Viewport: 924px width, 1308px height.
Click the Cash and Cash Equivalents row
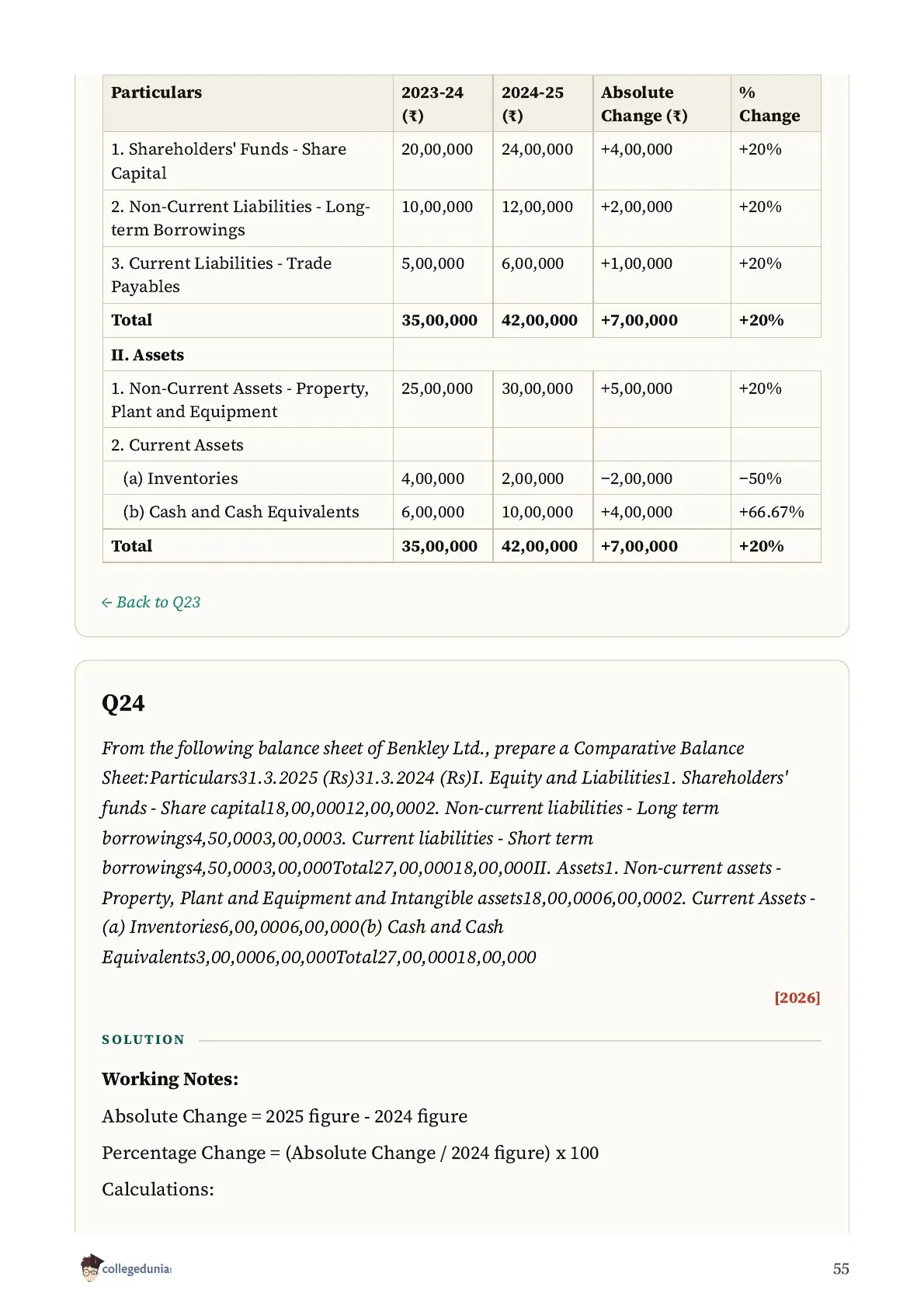pos(461,512)
